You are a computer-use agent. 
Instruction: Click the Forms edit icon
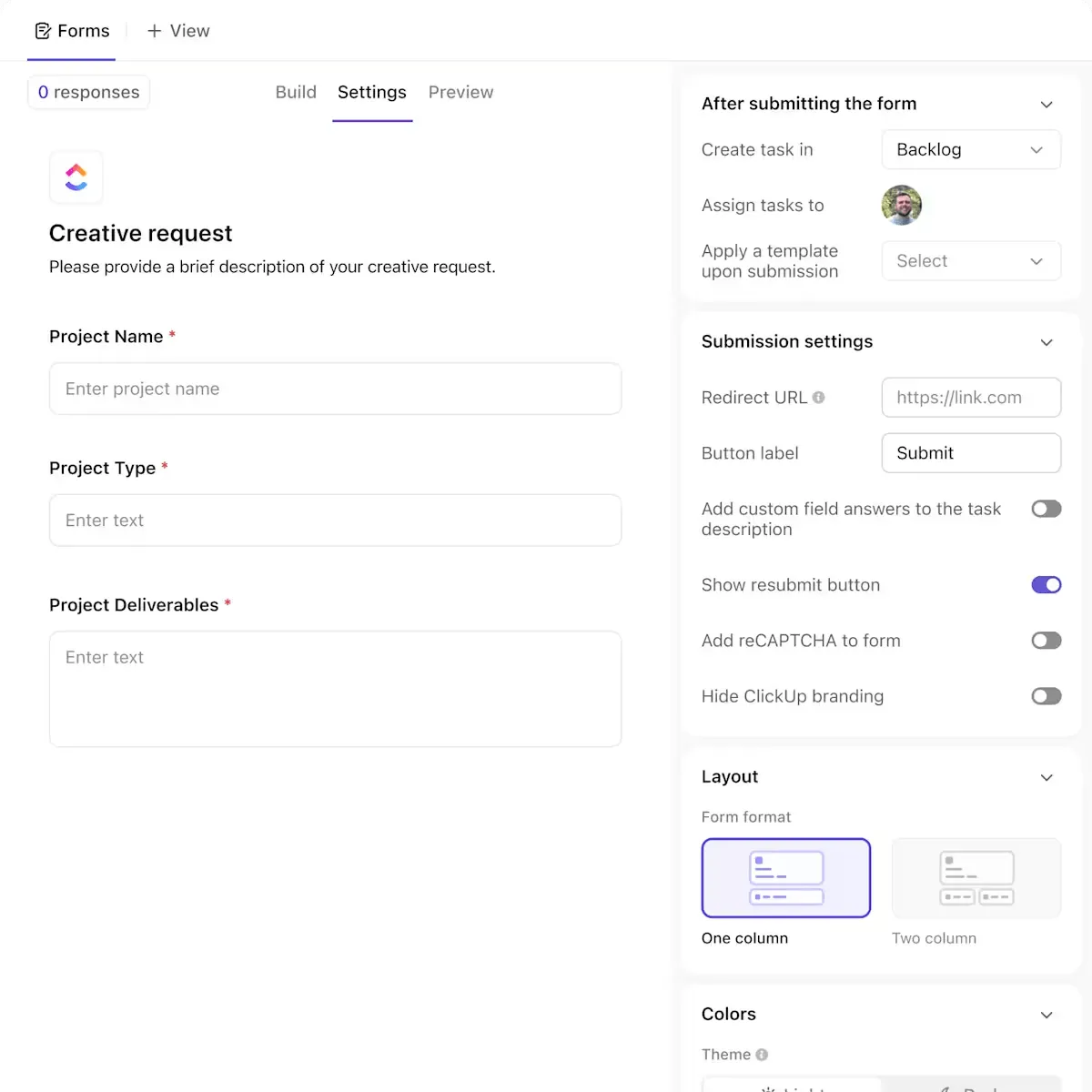click(43, 31)
